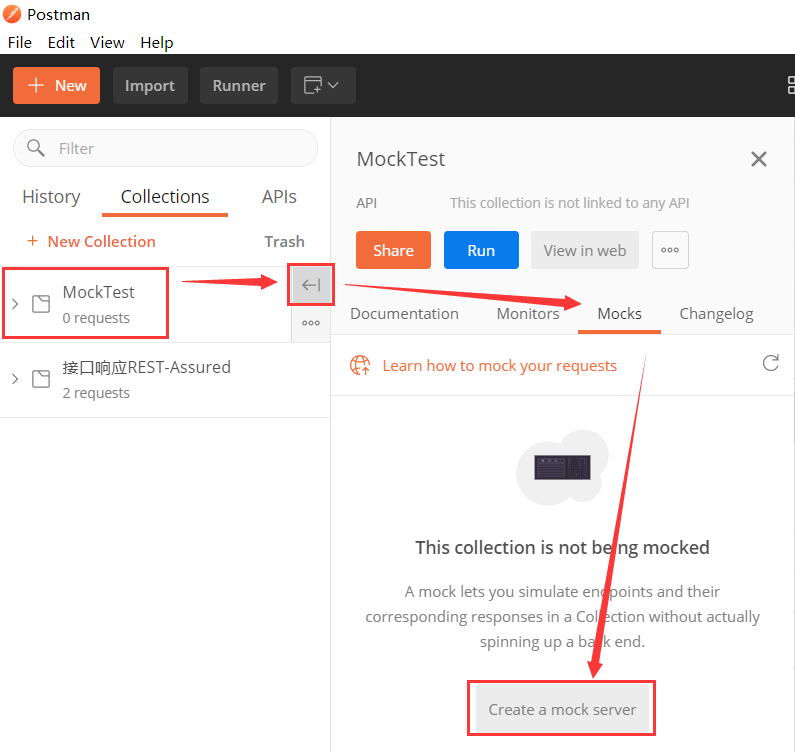Expand the MockTest collection chevron

click(x=15, y=304)
